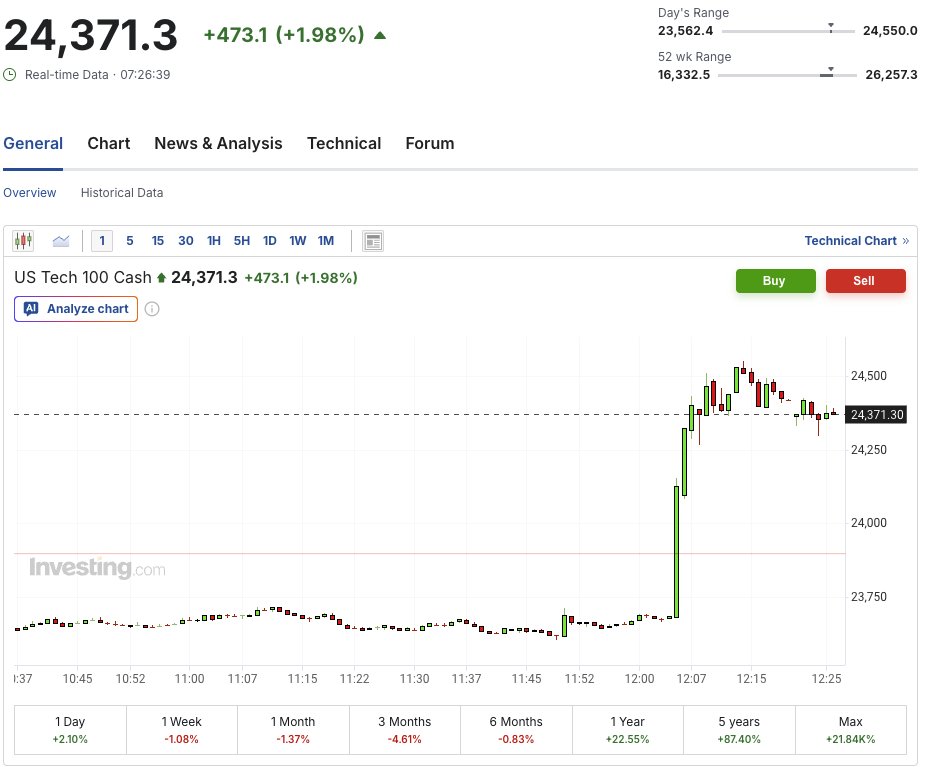Image resolution: width=927 pixels, height=767 pixels.
Task: Click the red Sell button
Action: point(866,281)
